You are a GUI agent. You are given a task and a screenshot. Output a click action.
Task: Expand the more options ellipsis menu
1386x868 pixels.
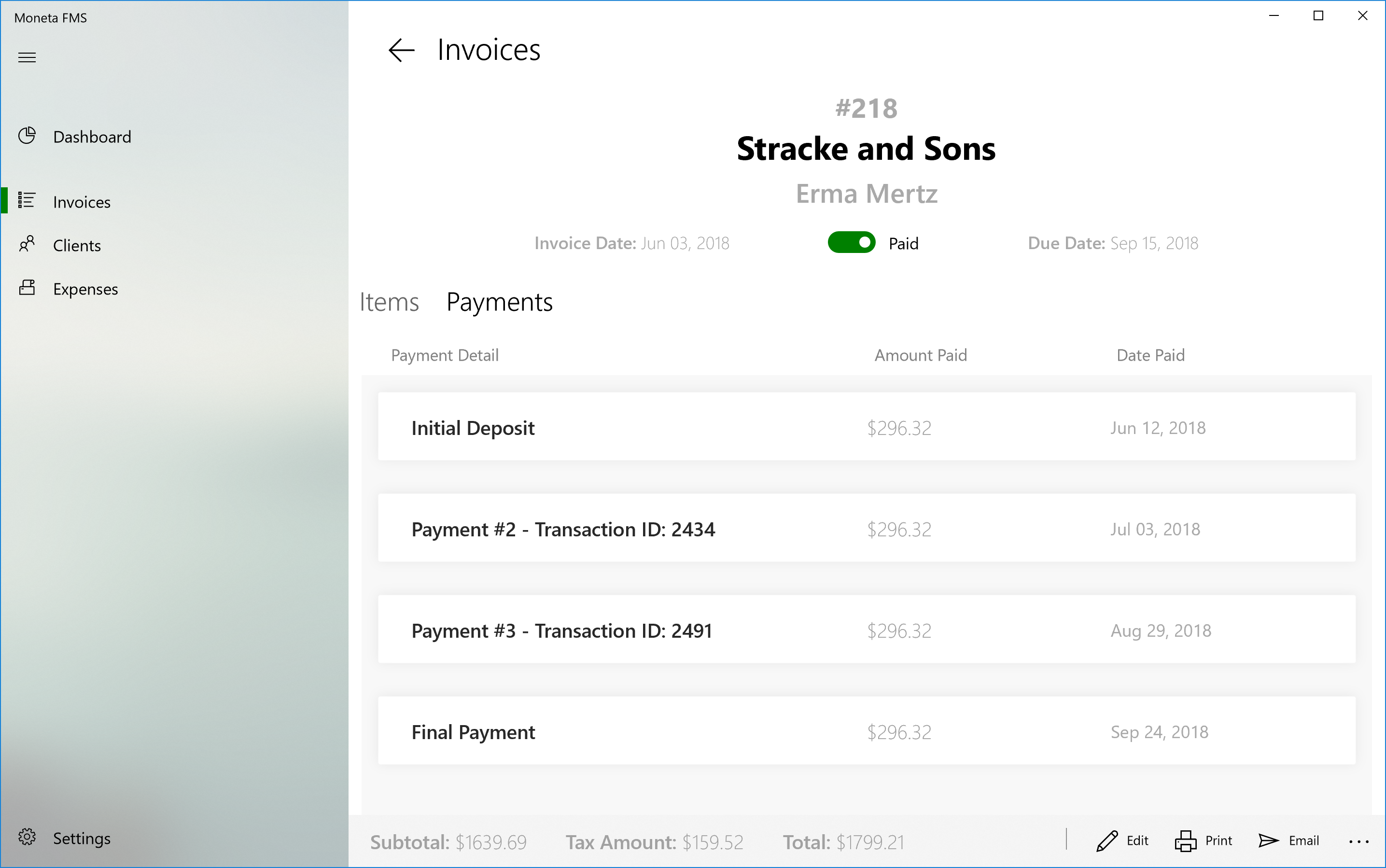1358,842
